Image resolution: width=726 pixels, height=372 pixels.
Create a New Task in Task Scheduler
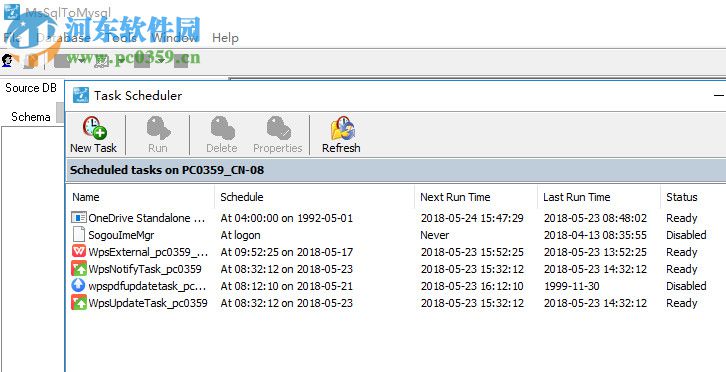coord(94,134)
